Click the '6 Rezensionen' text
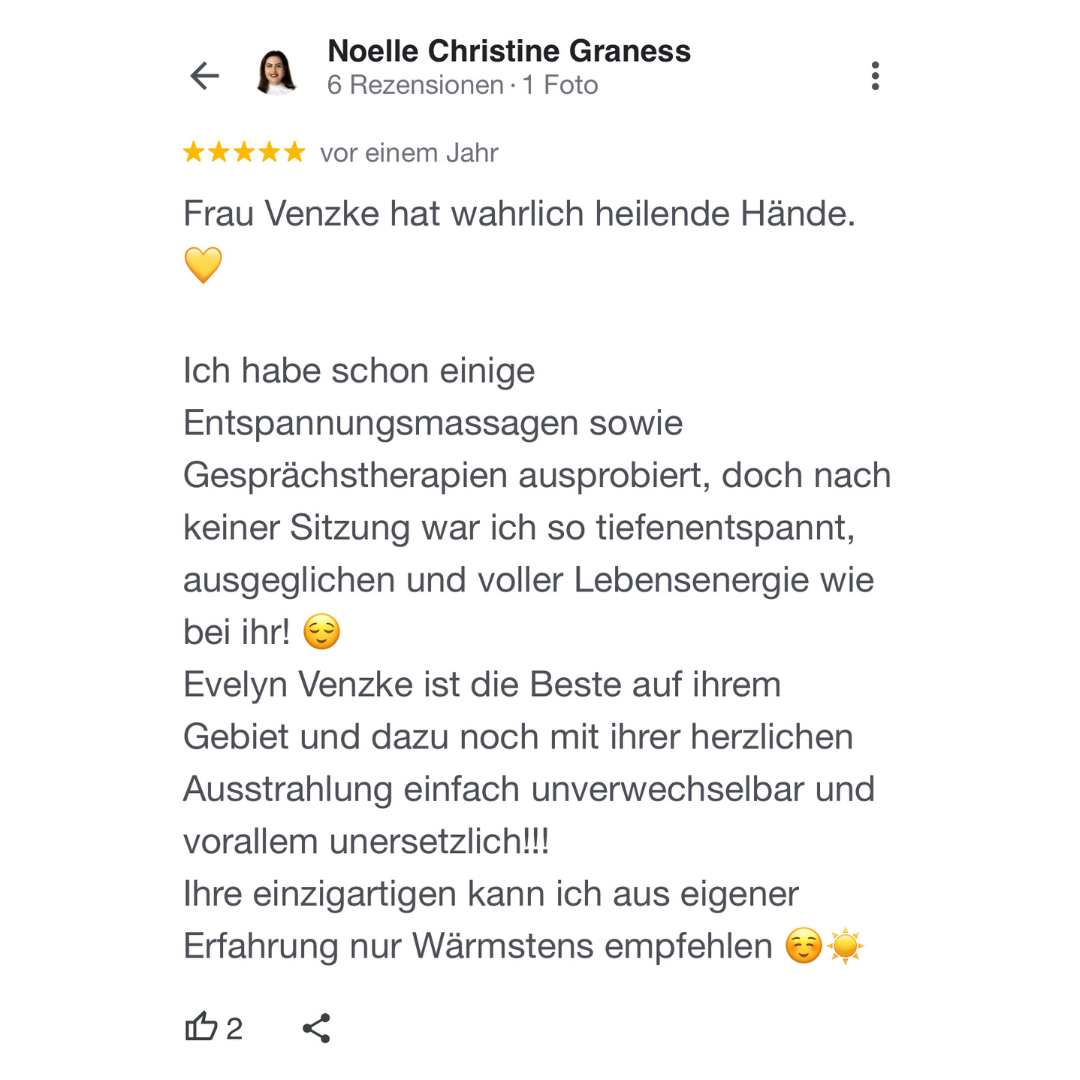This screenshot has height=1080, width=1080. tap(415, 86)
